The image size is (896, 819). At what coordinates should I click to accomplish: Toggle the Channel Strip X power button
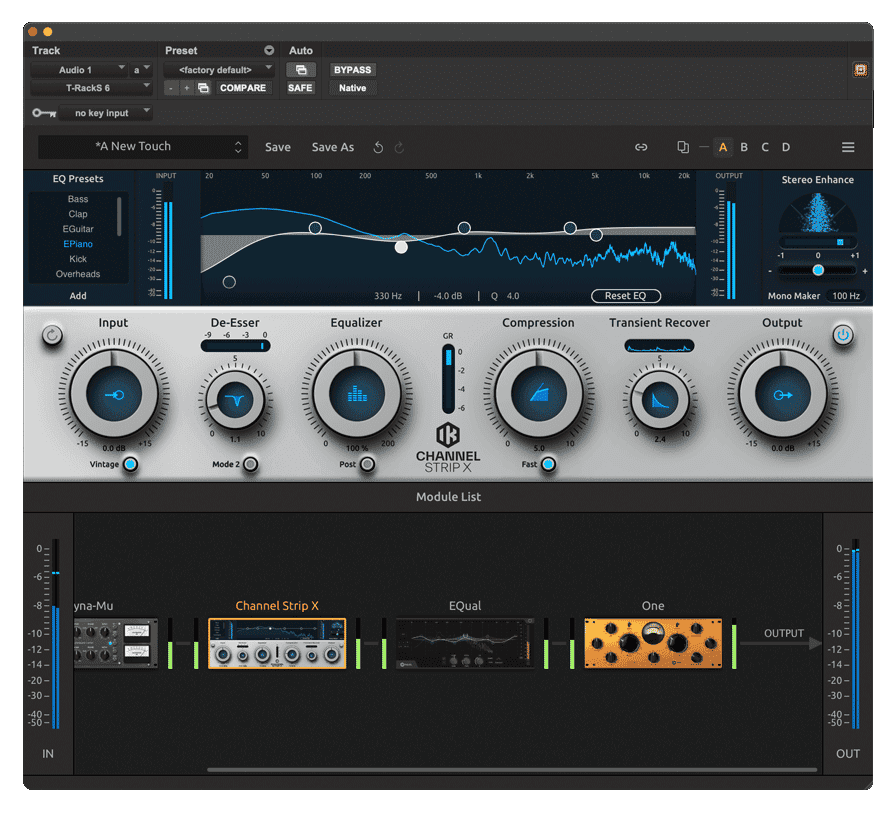click(843, 335)
